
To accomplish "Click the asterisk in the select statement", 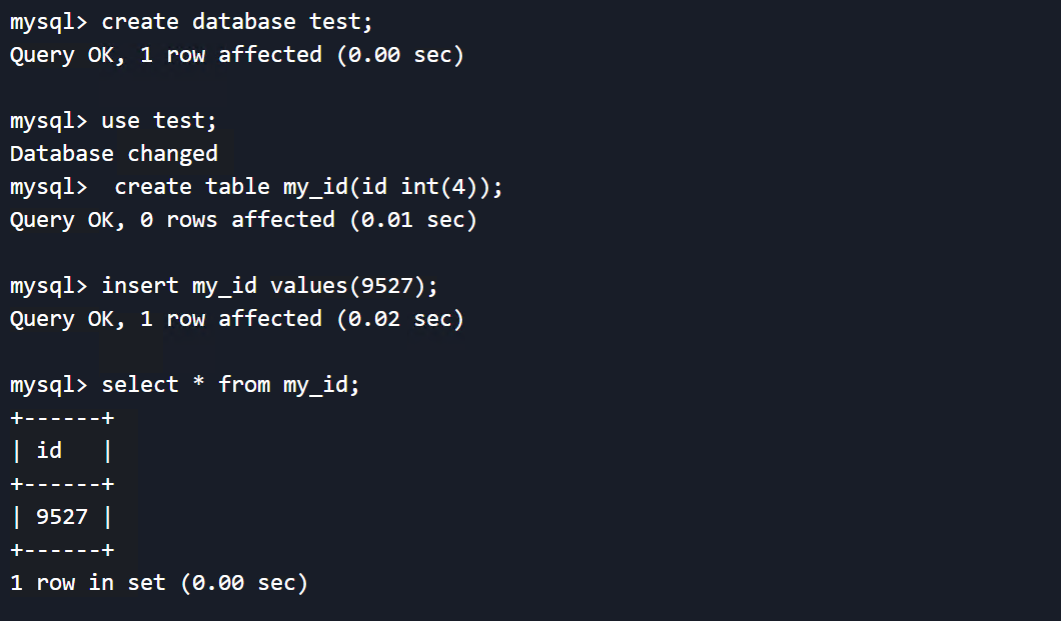I will (x=198, y=382).
